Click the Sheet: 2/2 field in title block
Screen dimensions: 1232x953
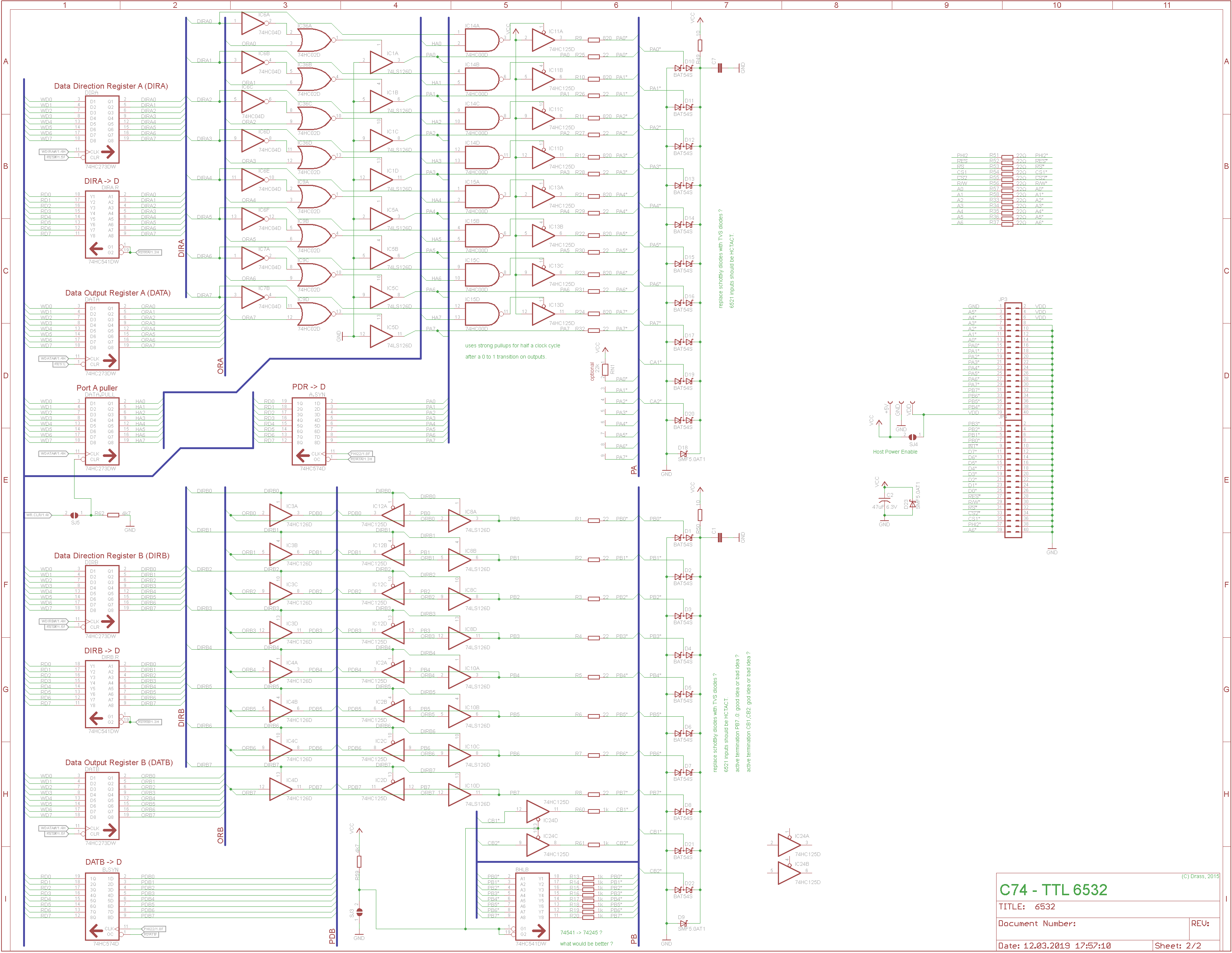(x=1177, y=946)
